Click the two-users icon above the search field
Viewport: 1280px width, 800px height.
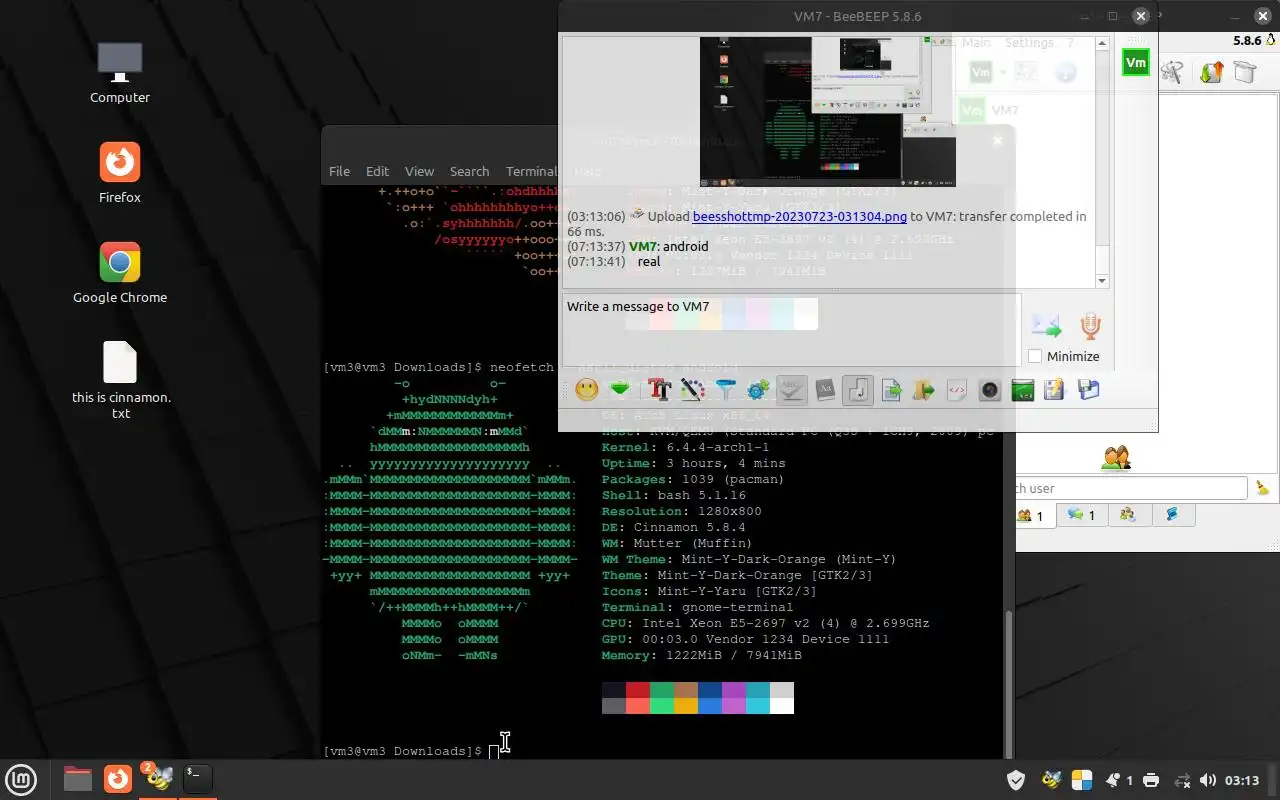(1116, 459)
